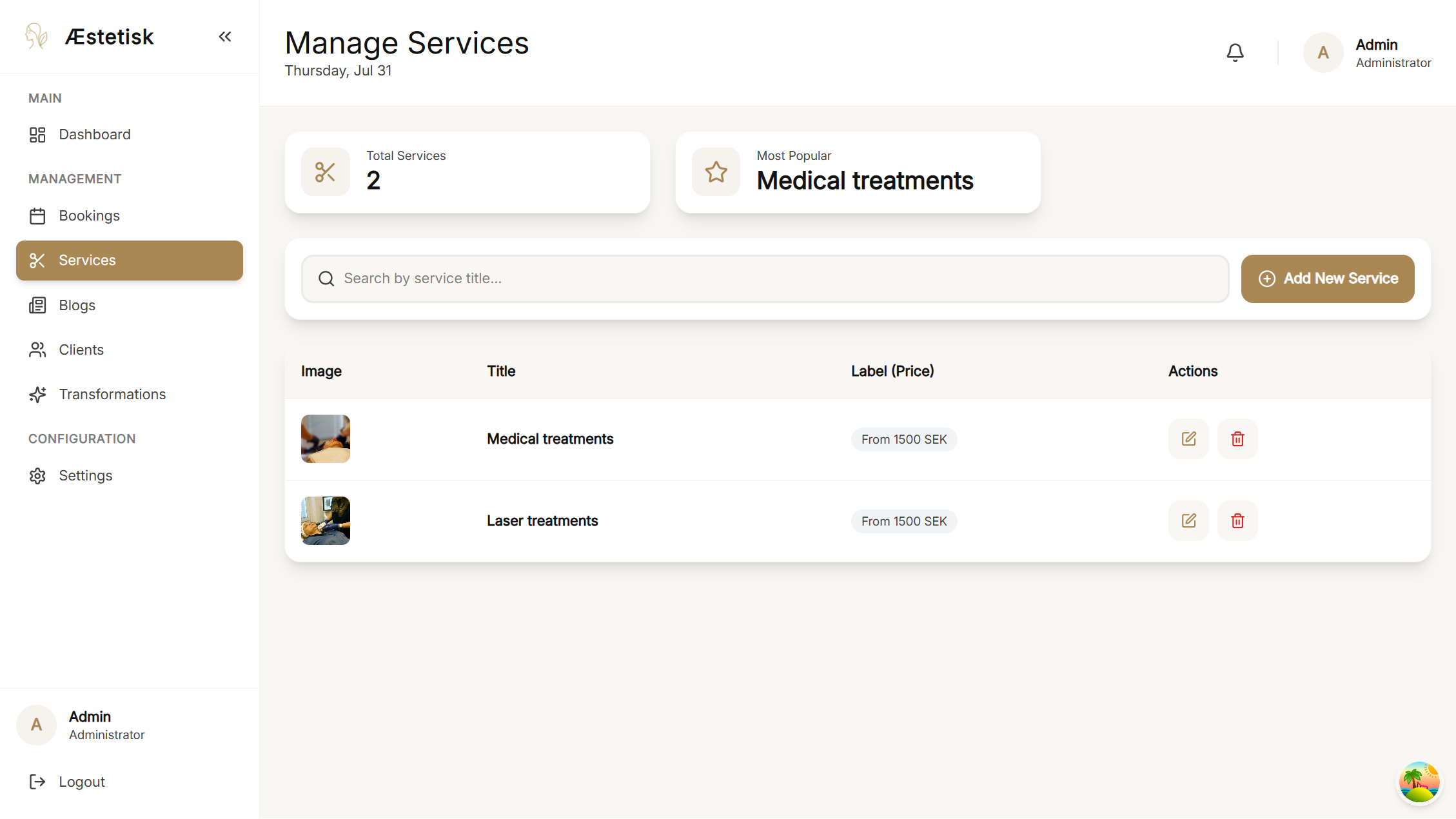Screen dimensions: 1456x819
Task: Select the Transformations sparkle icon
Action: coord(37,394)
